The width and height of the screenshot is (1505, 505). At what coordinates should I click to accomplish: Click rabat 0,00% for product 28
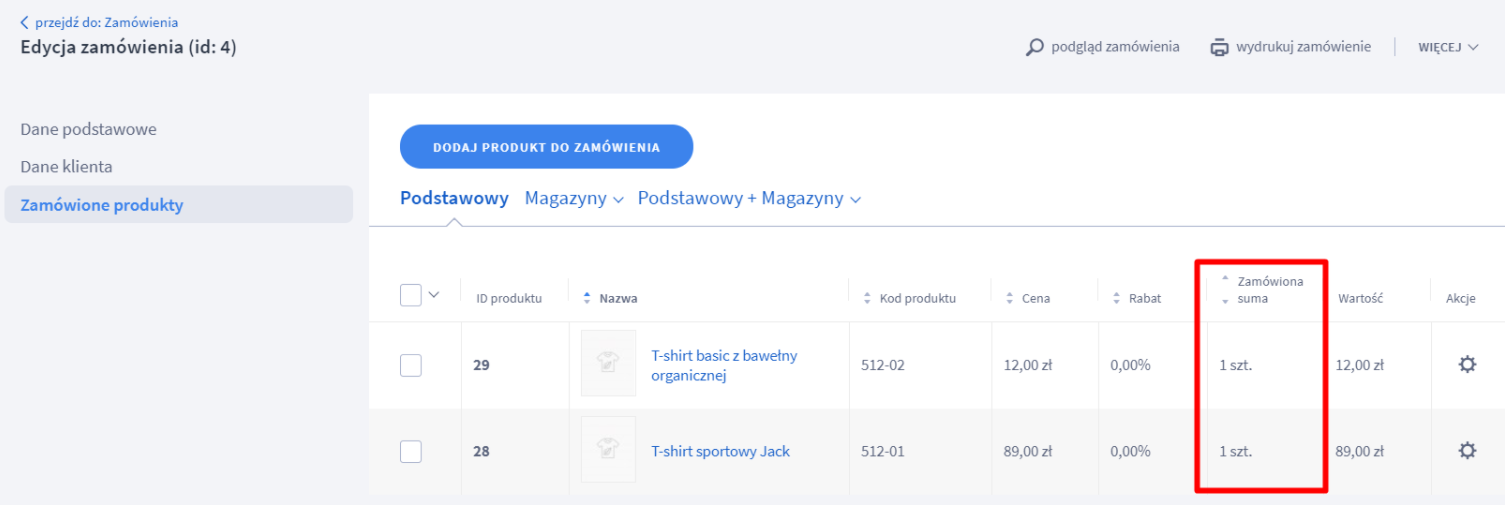point(1130,451)
